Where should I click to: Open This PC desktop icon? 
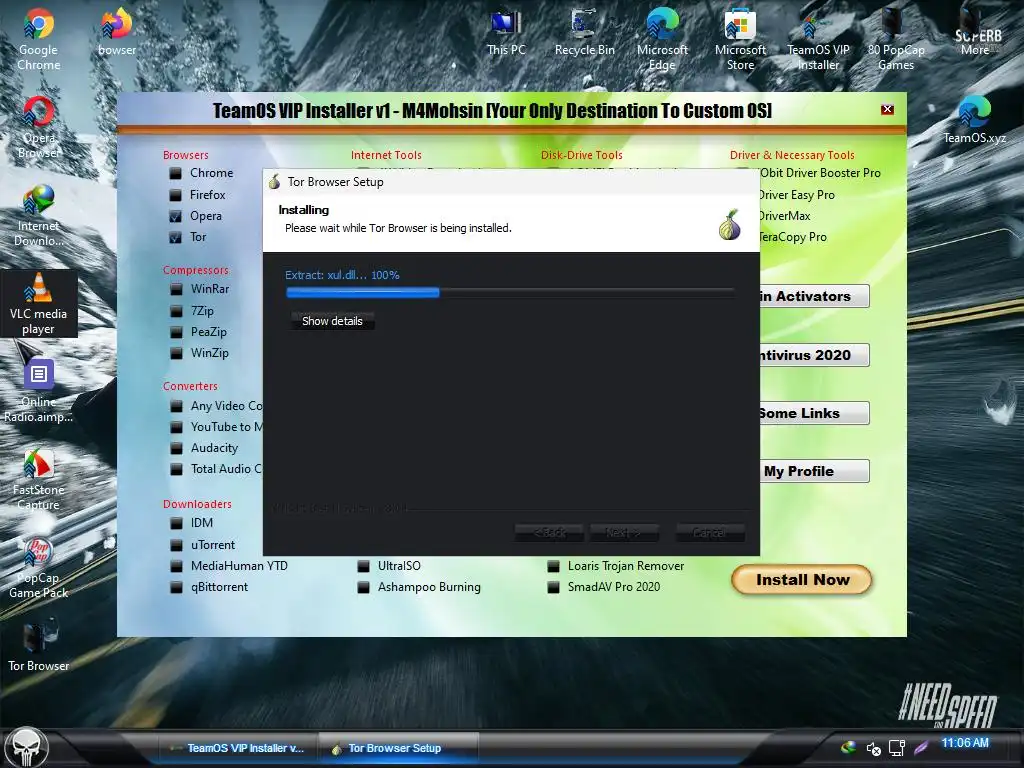click(506, 31)
